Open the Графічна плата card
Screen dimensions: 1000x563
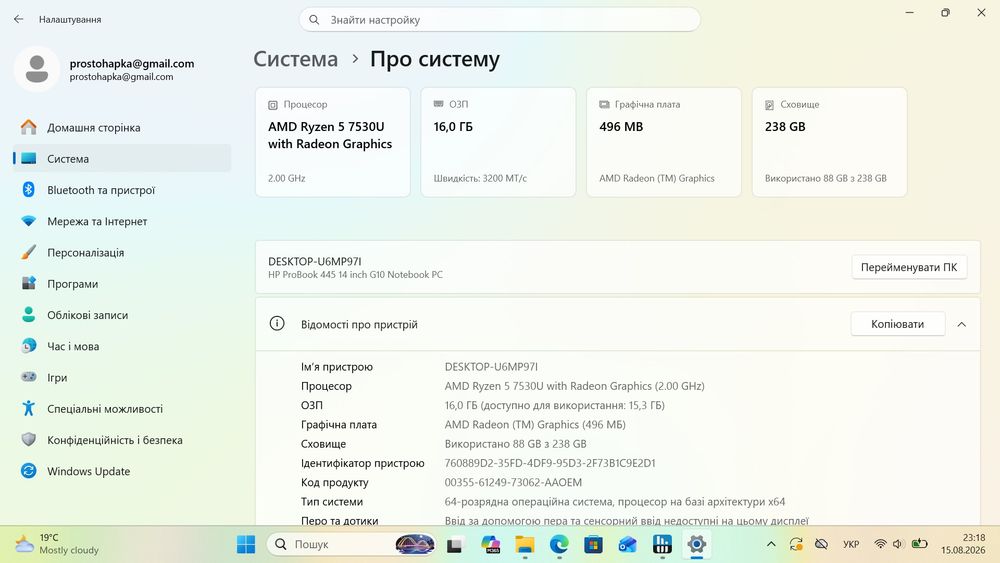(664, 142)
